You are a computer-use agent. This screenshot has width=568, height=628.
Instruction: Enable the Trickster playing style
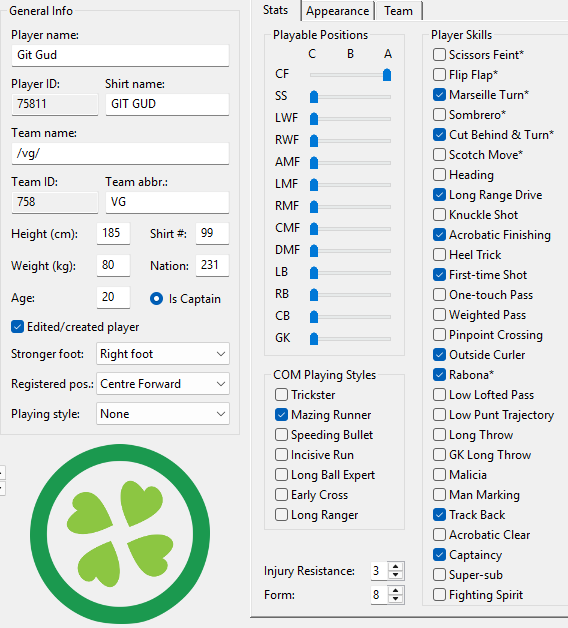pyautogui.click(x=281, y=395)
